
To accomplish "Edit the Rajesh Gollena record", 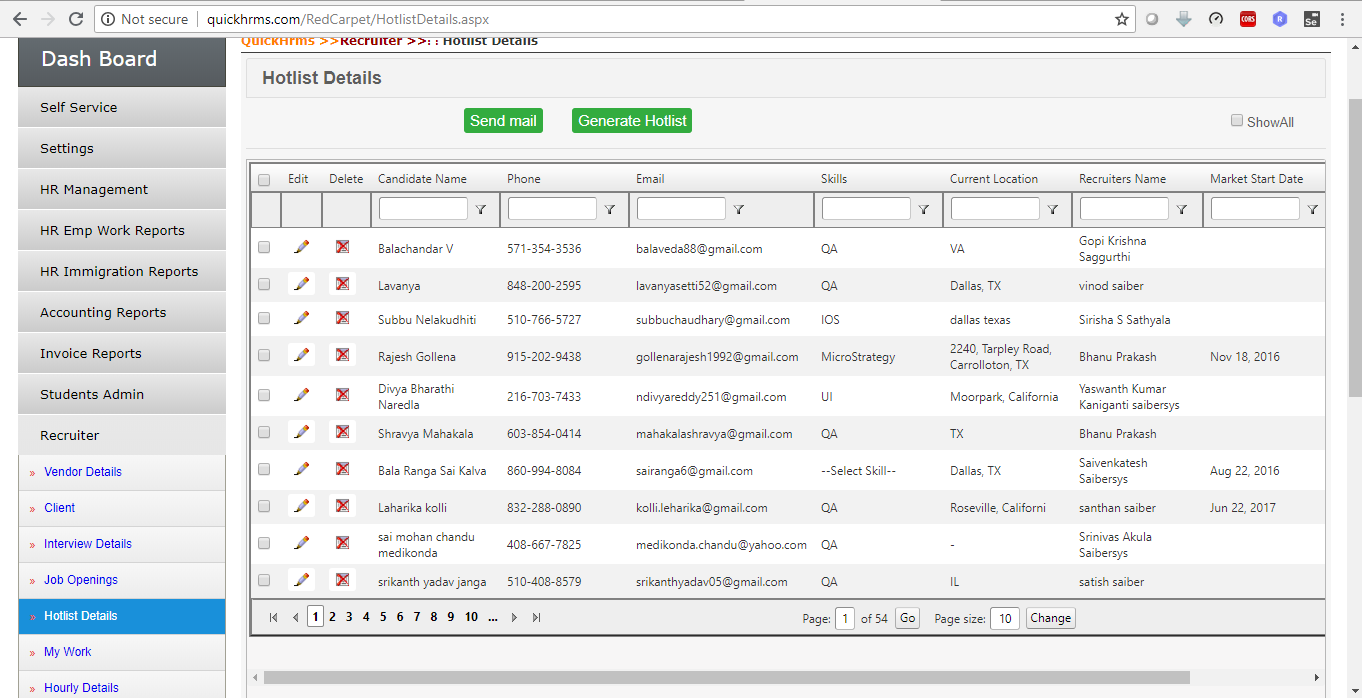I will click(301, 355).
